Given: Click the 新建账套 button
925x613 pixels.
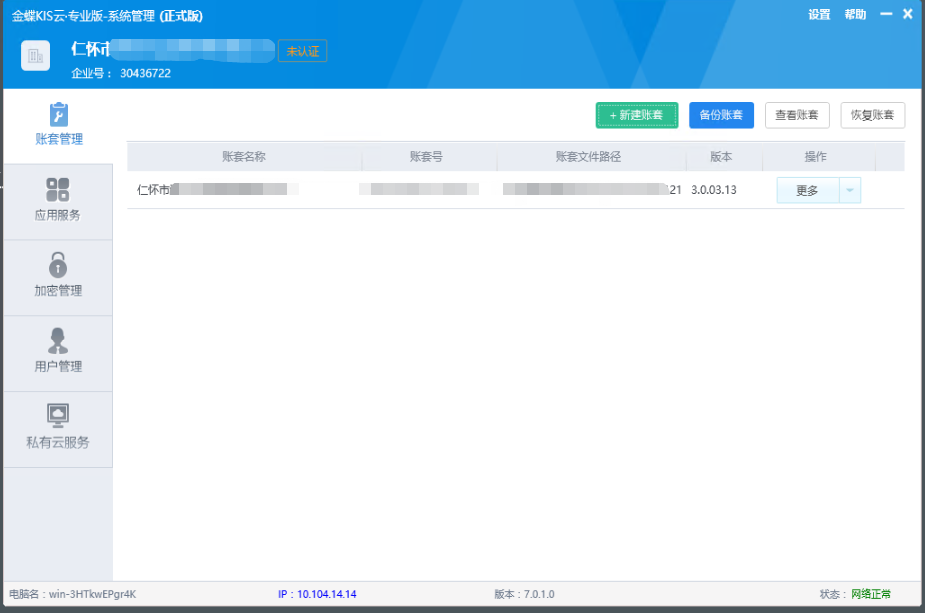Looking at the screenshot, I should coord(637,115).
